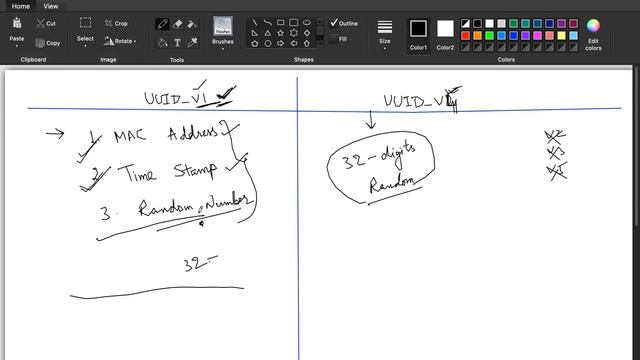Open the line Size dropdown
Image resolution: width=640 pixels, height=360 pixels.
click(x=385, y=34)
